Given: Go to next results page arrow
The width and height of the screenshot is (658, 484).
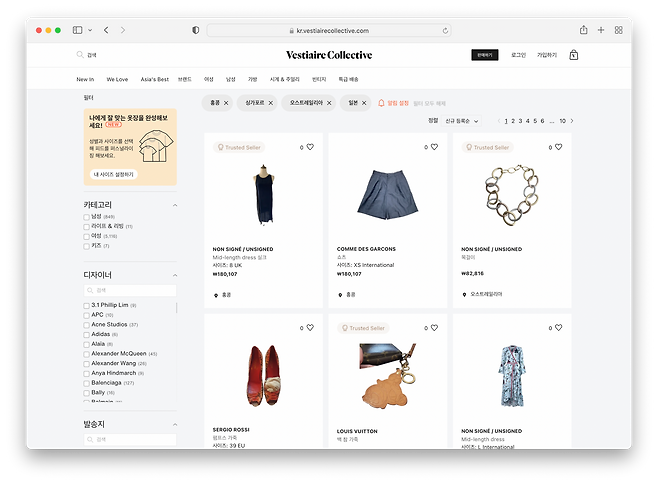Looking at the screenshot, I should [572, 121].
